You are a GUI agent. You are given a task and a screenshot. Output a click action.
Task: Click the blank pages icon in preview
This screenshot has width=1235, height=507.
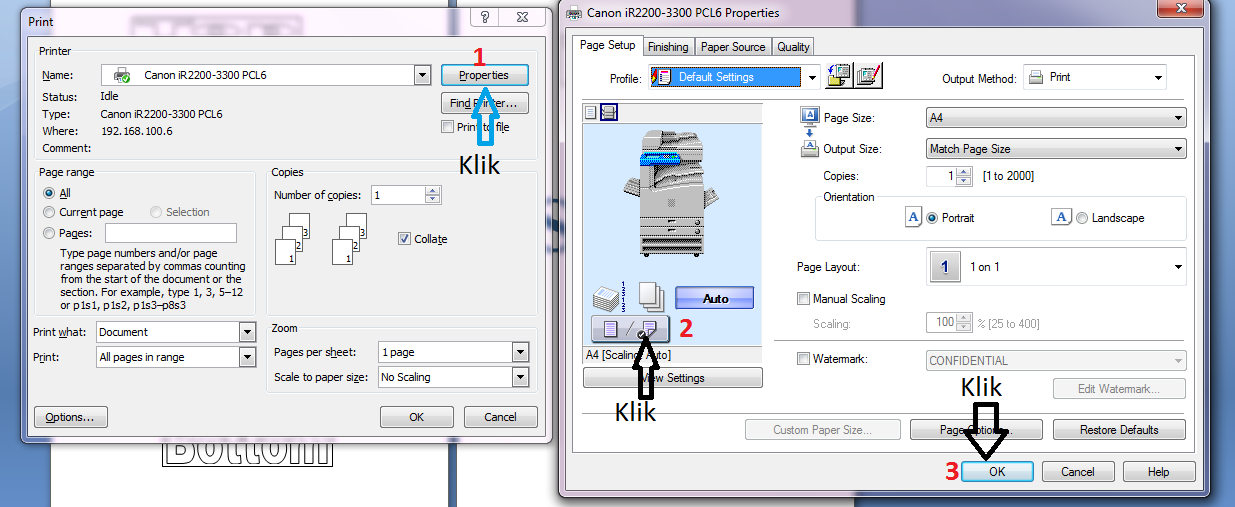click(x=651, y=297)
